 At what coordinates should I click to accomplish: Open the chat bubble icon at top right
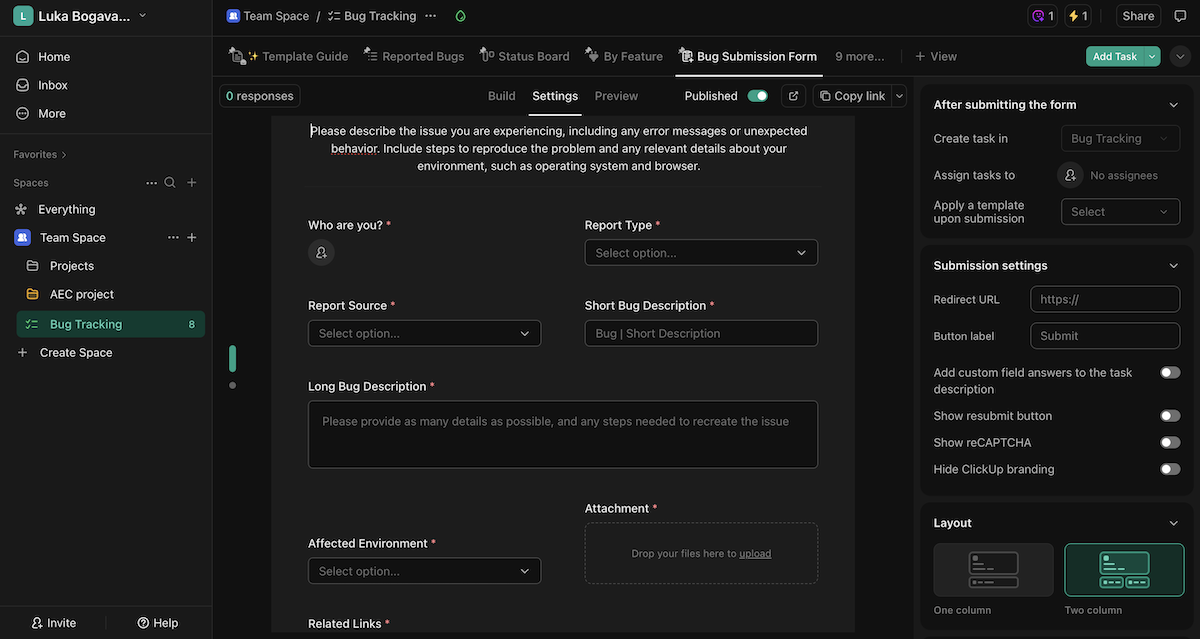tap(1180, 15)
